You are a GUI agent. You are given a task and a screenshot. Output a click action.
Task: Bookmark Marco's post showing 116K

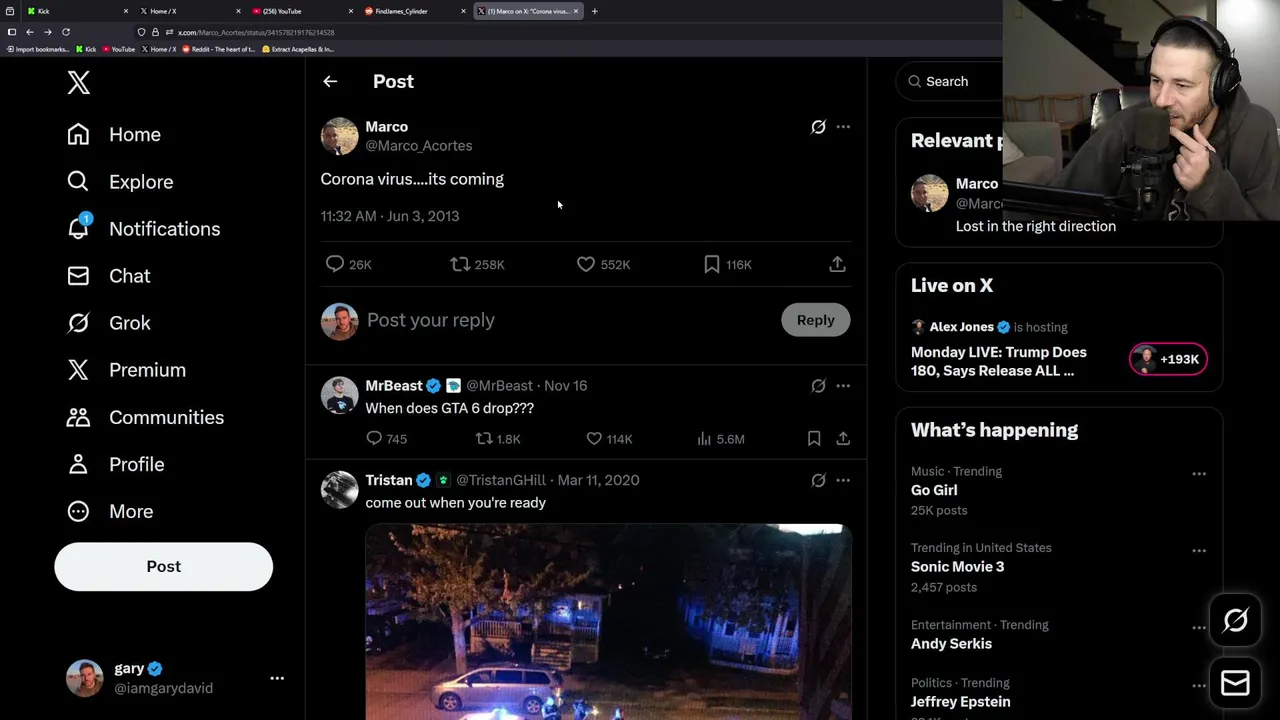pos(712,264)
